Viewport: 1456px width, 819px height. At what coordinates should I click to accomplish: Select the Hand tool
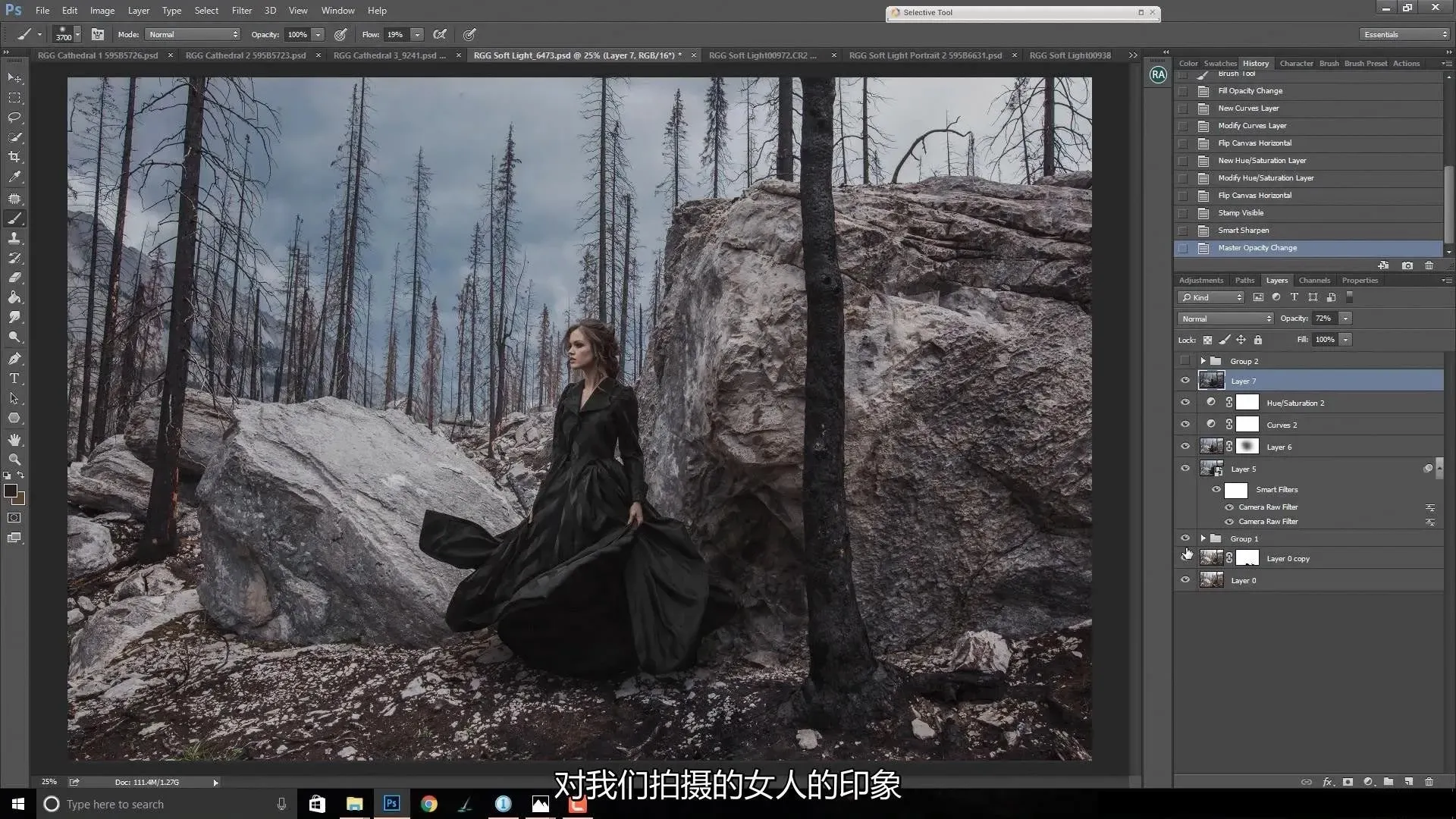coord(14,440)
